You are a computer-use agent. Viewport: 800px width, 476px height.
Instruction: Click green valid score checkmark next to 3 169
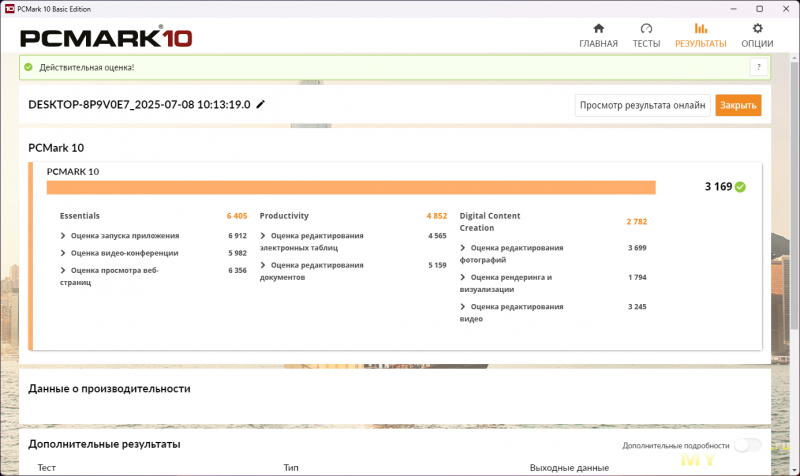pyautogui.click(x=740, y=187)
